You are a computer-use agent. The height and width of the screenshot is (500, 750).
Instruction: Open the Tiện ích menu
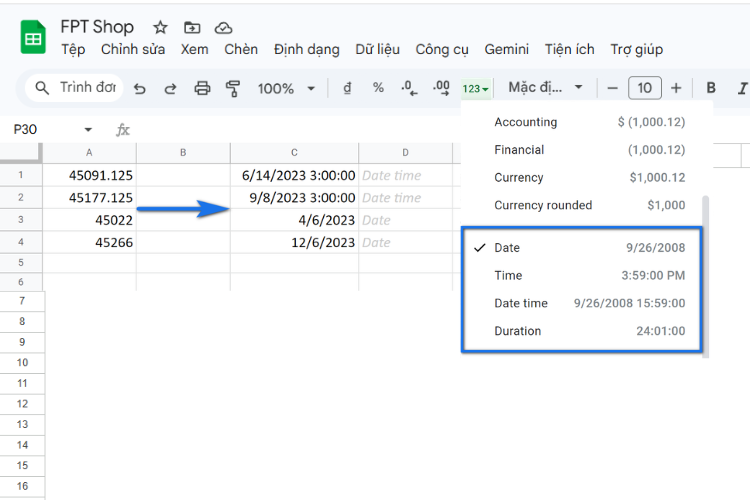(x=569, y=49)
